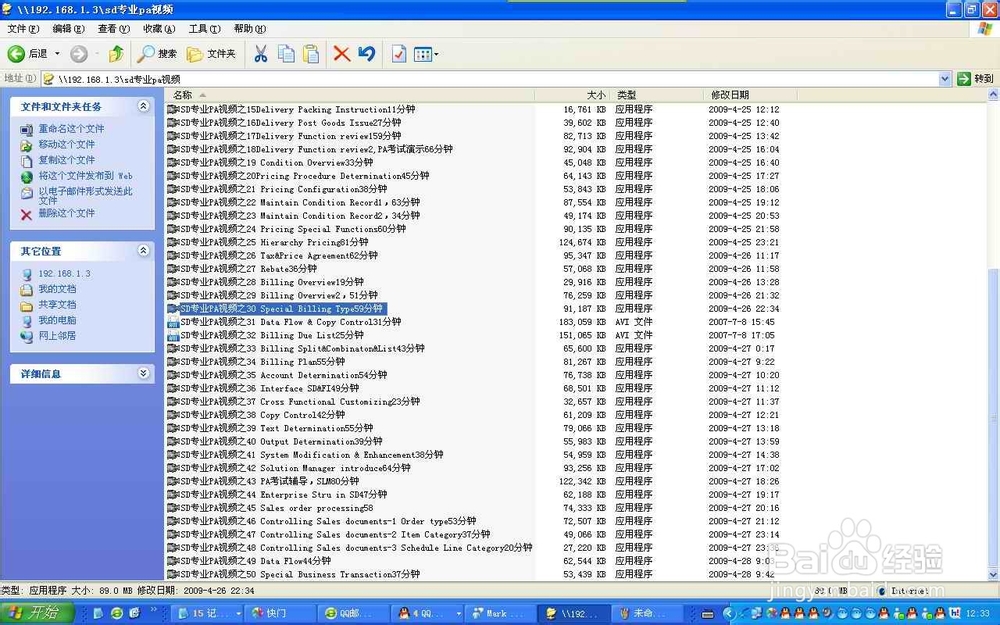
Task: Click the red Delete X toolbar icon
Action: pos(342,54)
